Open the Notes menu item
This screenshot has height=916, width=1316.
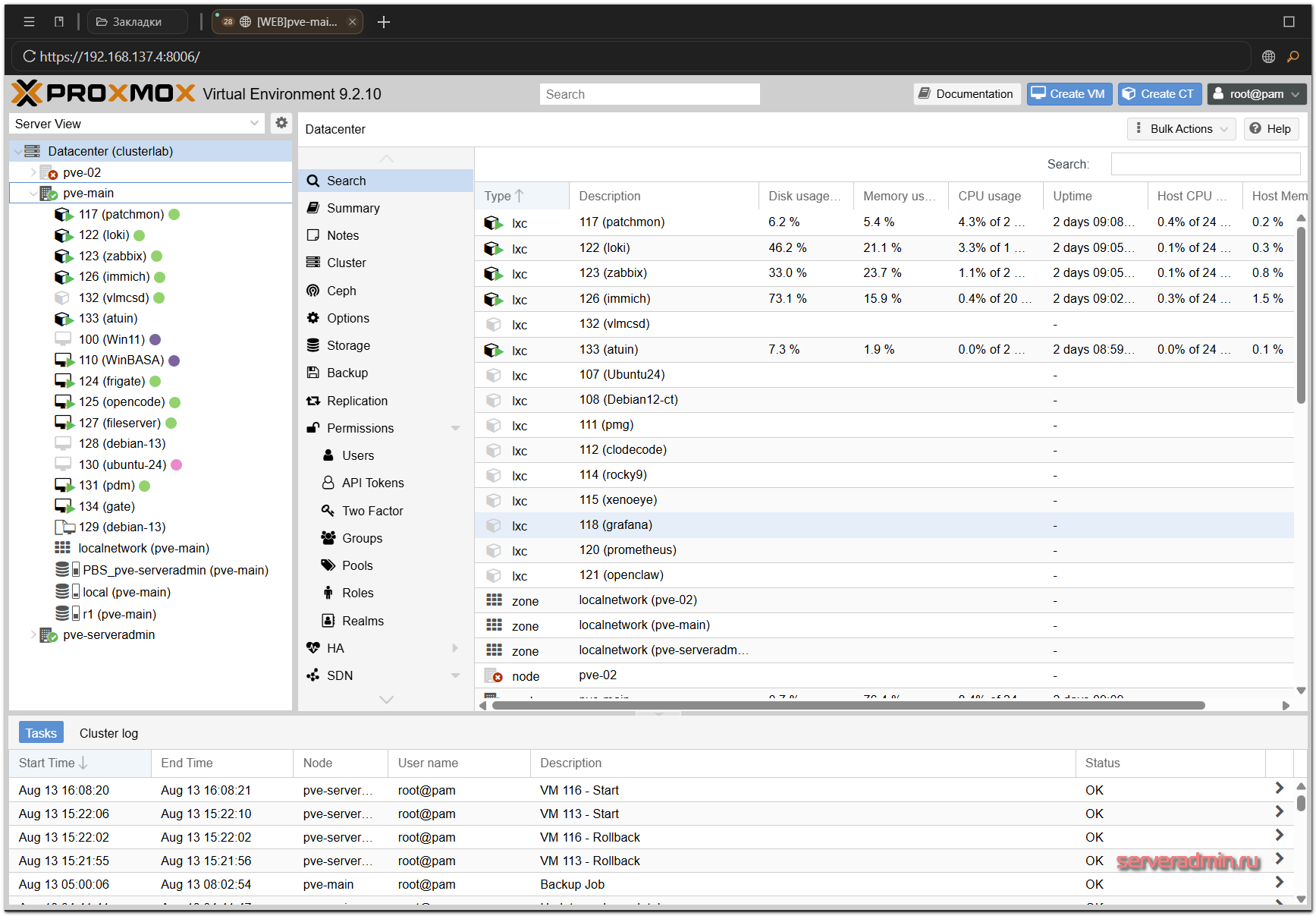(x=385, y=235)
